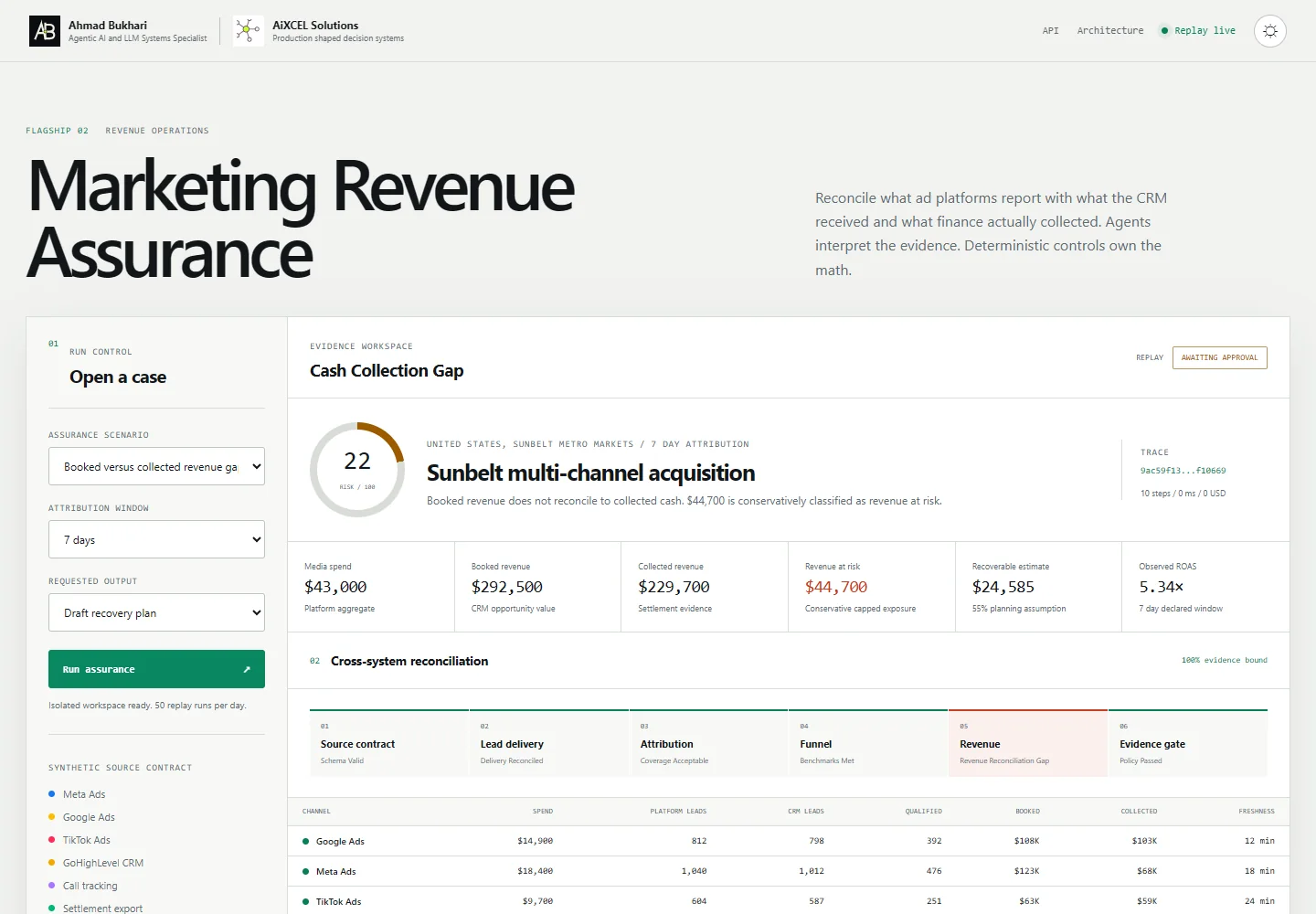Screen dimensions: 1316x914
Task: Toggle the light/dark theme sun button
Action: coord(1270,31)
